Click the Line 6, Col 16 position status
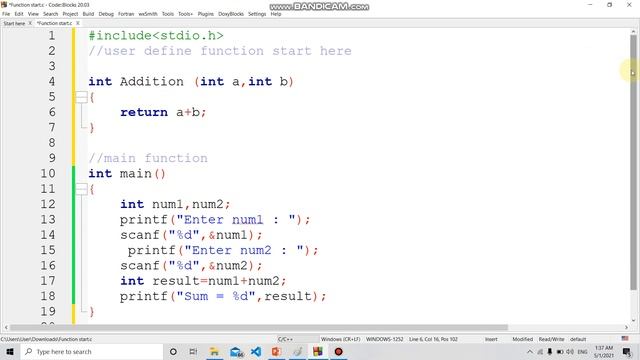This screenshot has width=640, height=360. point(433,339)
